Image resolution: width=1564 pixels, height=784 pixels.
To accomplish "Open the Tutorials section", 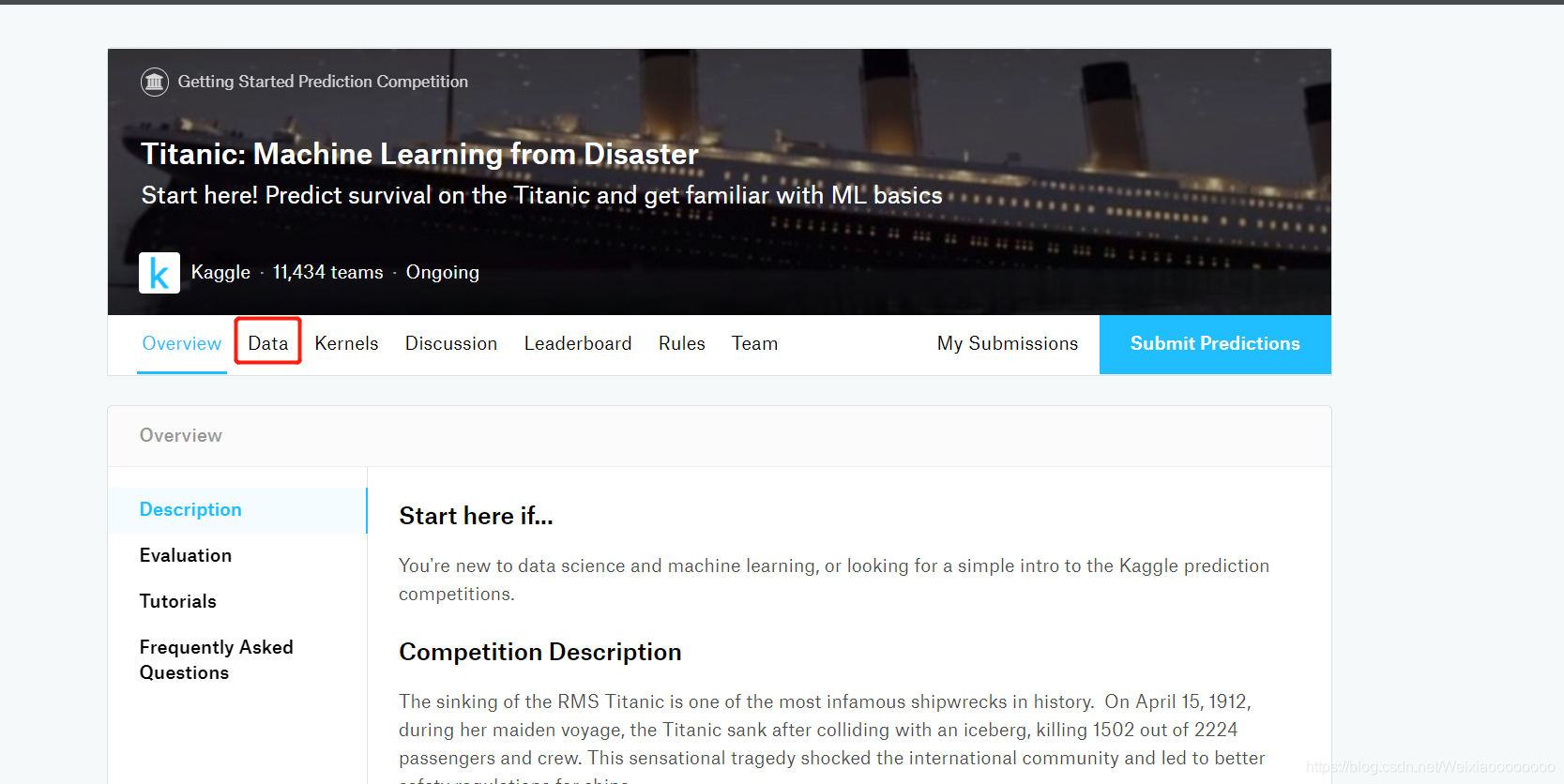I will [x=178, y=601].
